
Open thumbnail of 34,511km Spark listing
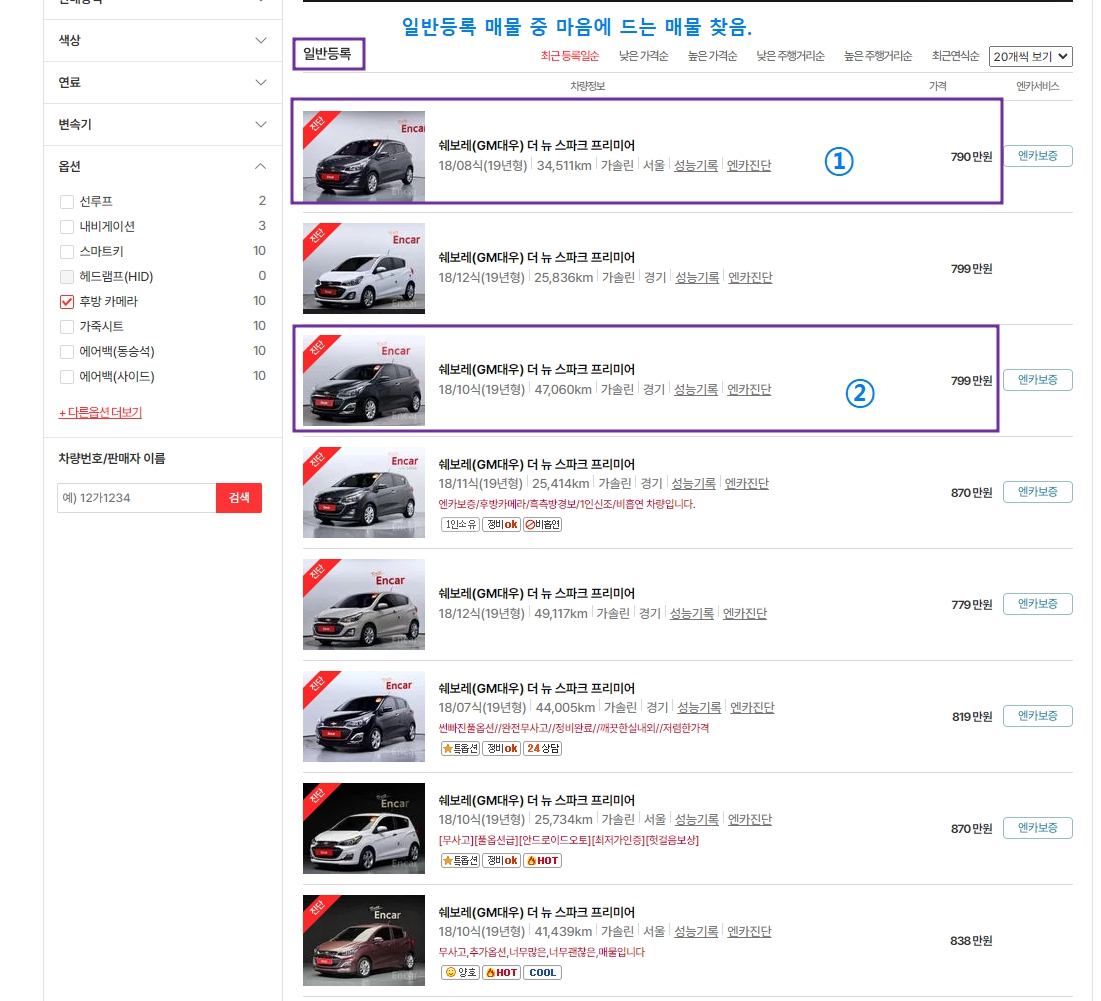pos(364,157)
